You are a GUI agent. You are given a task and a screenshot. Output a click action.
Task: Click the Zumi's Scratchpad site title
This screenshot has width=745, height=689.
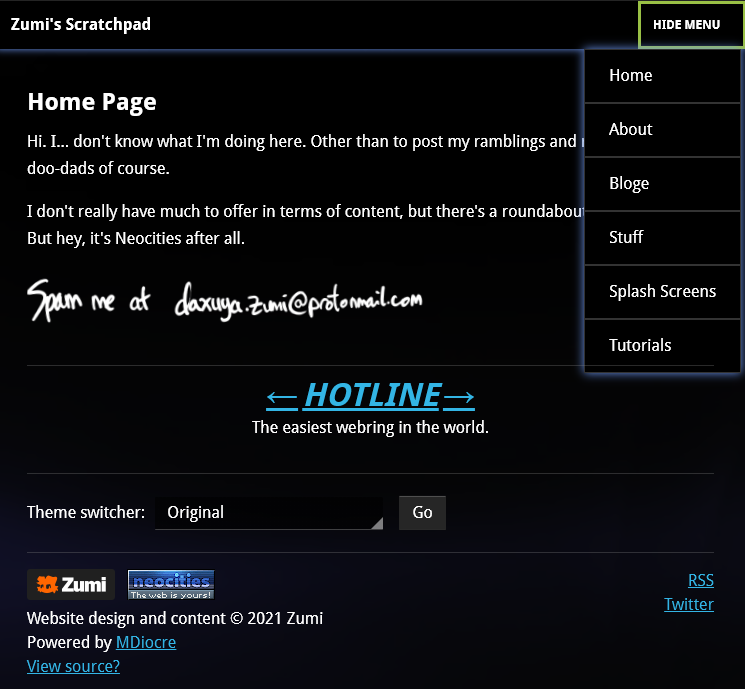pyautogui.click(x=81, y=25)
